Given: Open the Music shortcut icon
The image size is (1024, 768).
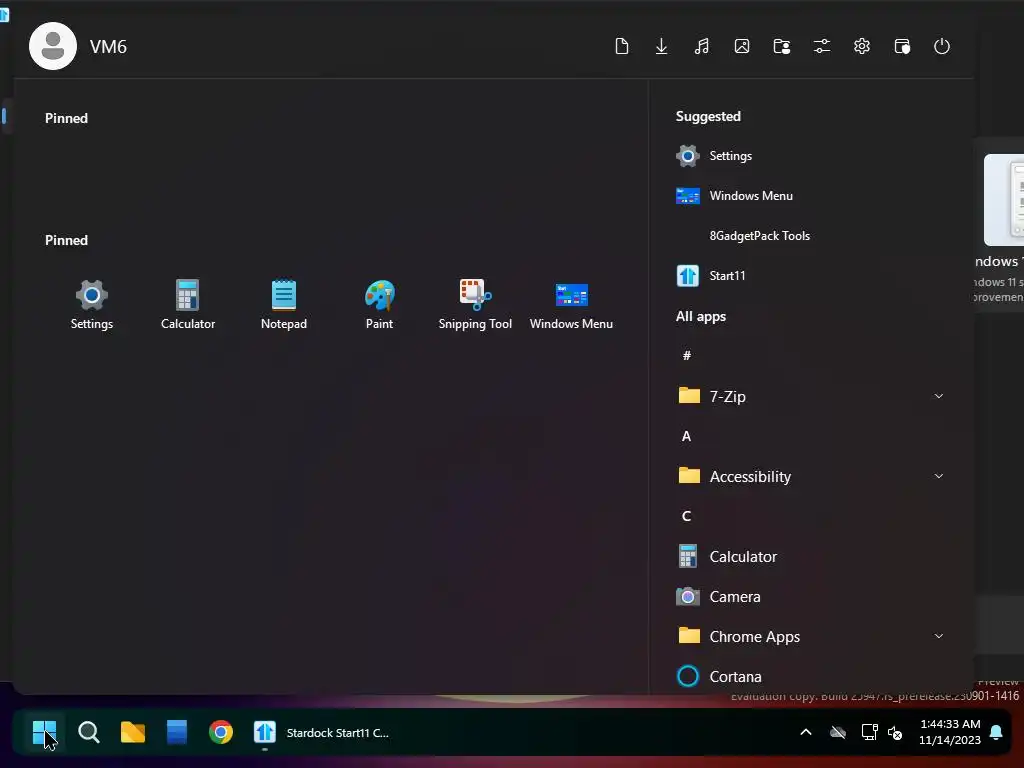Looking at the screenshot, I should [x=701, y=46].
